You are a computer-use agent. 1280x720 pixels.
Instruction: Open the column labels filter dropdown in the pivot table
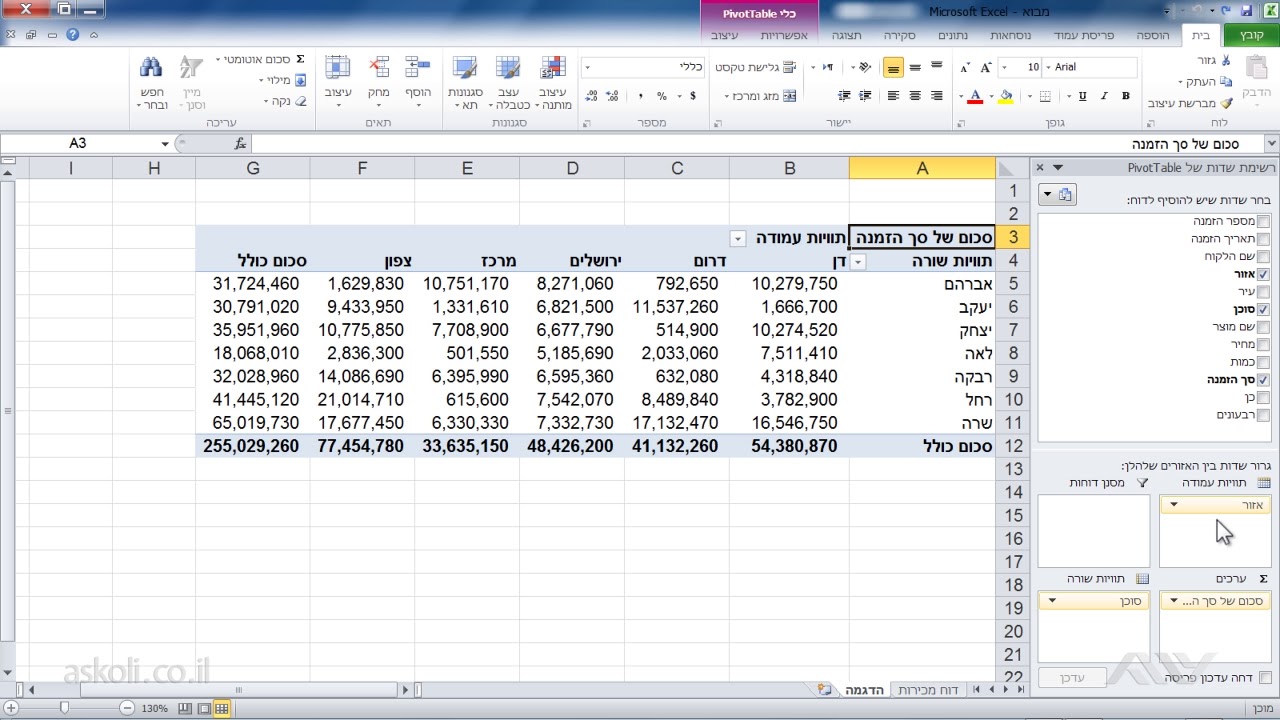(738, 239)
